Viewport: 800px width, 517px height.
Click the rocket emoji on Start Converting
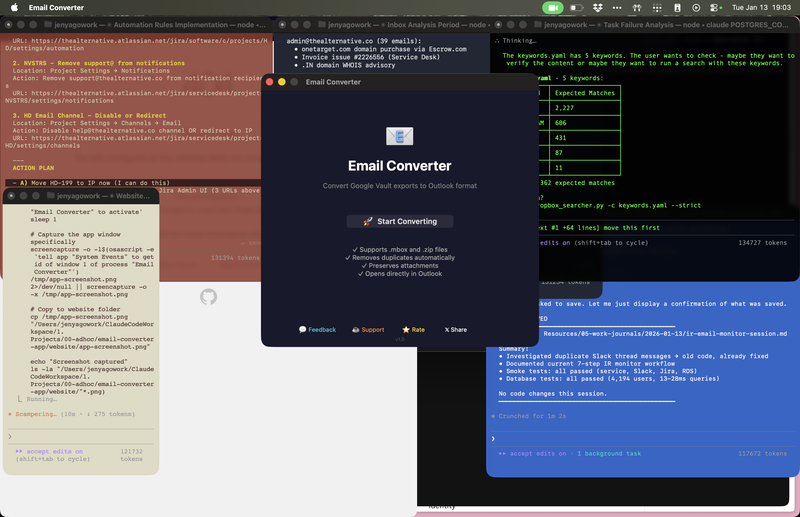pyautogui.click(x=368, y=221)
